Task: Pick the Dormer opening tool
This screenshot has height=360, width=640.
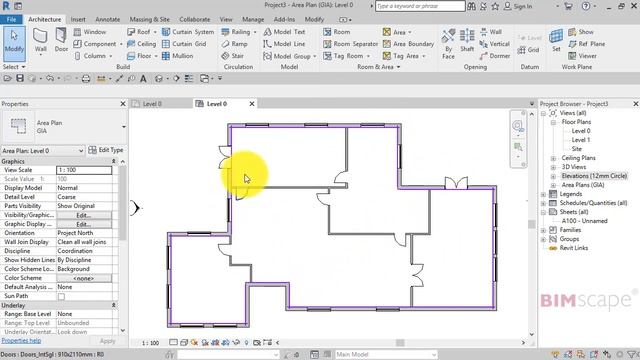Action: coord(495,56)
